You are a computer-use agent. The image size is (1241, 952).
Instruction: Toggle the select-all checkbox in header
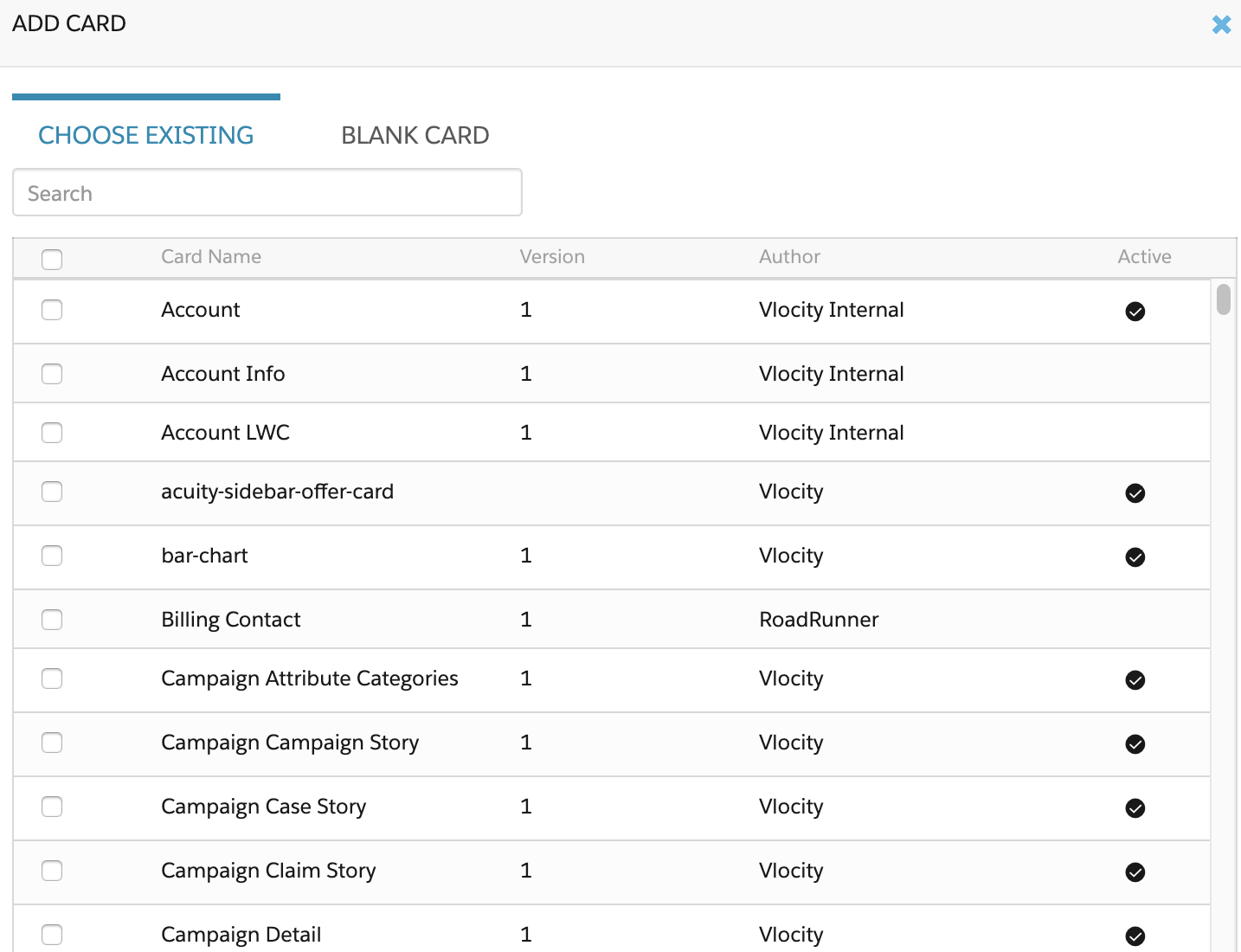52,259
